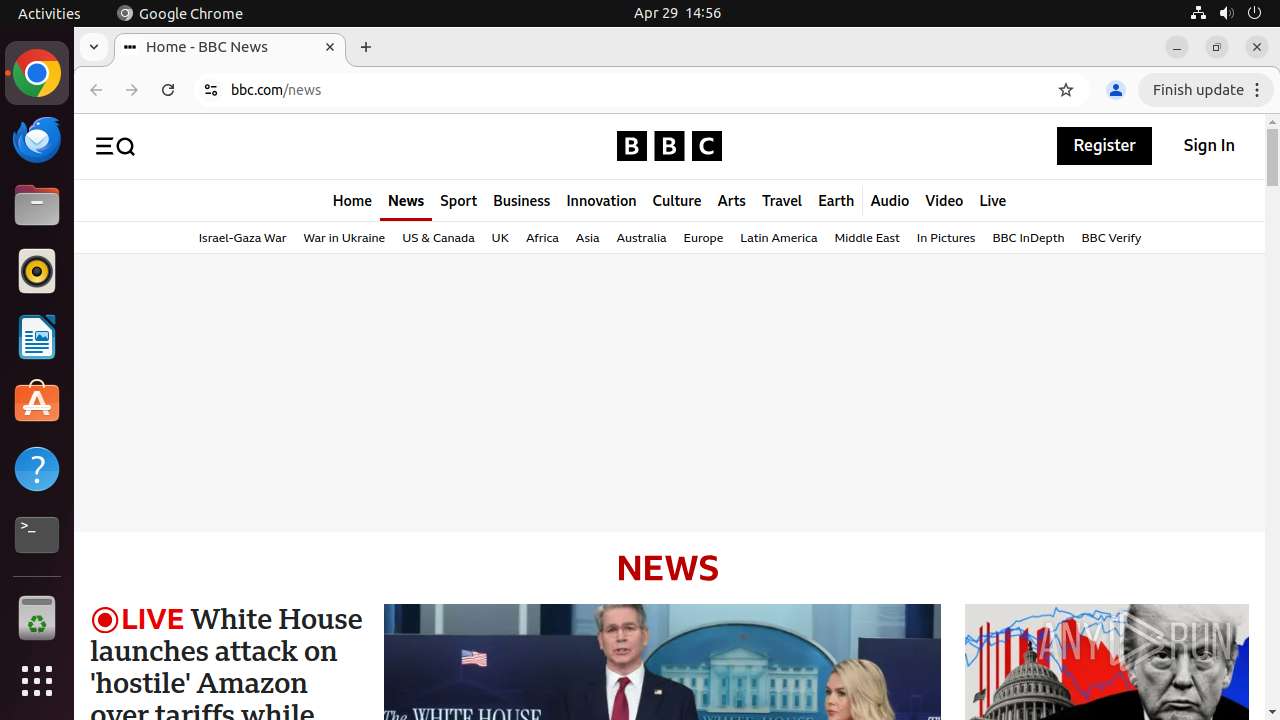1280x720 pixels.
Task: Expand the tab search dropdown
Action: (94, 47)
